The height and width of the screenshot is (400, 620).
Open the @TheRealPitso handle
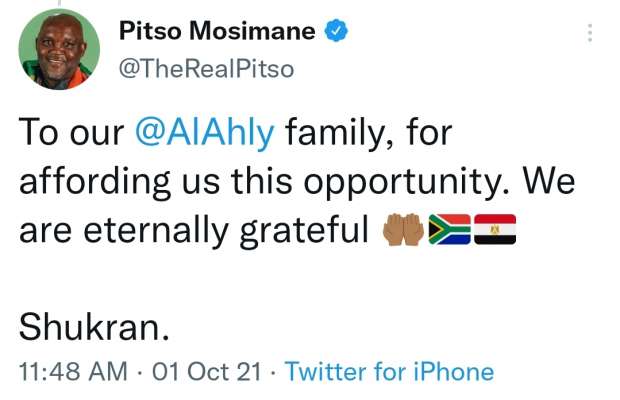click(x=206, y=69)
